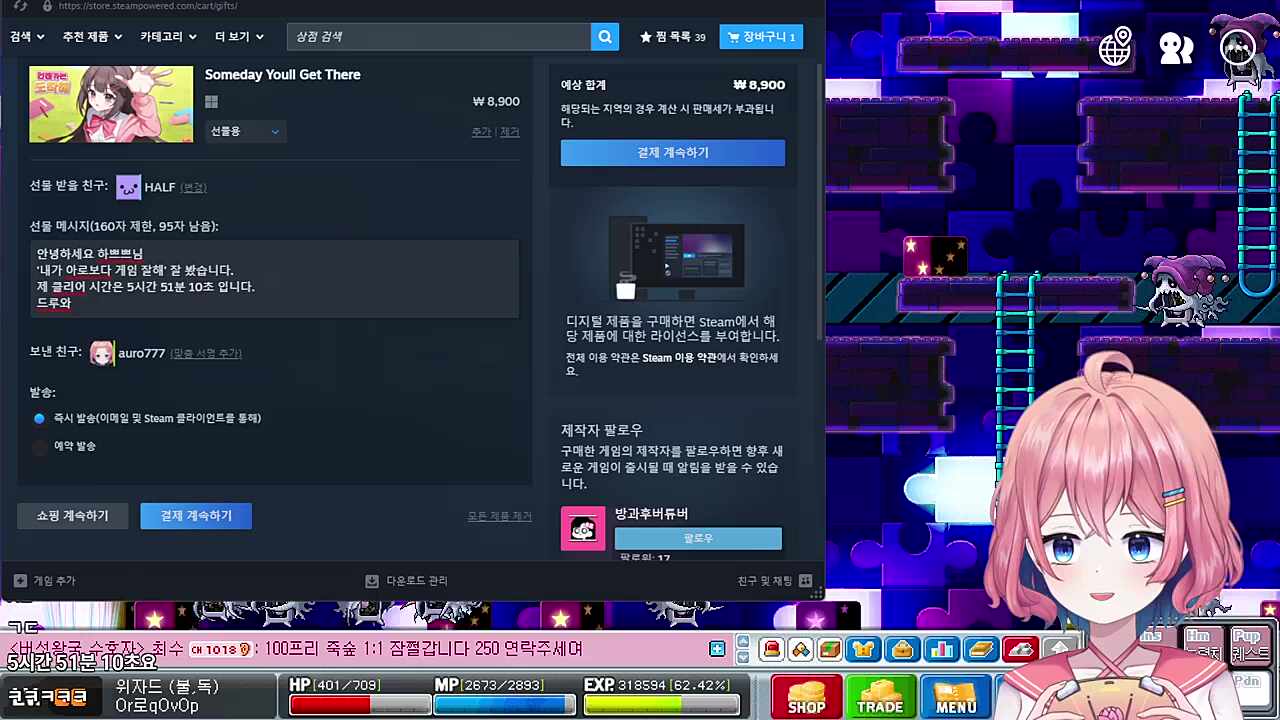Open the 선물용 purchase type dropdown
Viewport: 1280px width, 720px height.
point(244,131)
